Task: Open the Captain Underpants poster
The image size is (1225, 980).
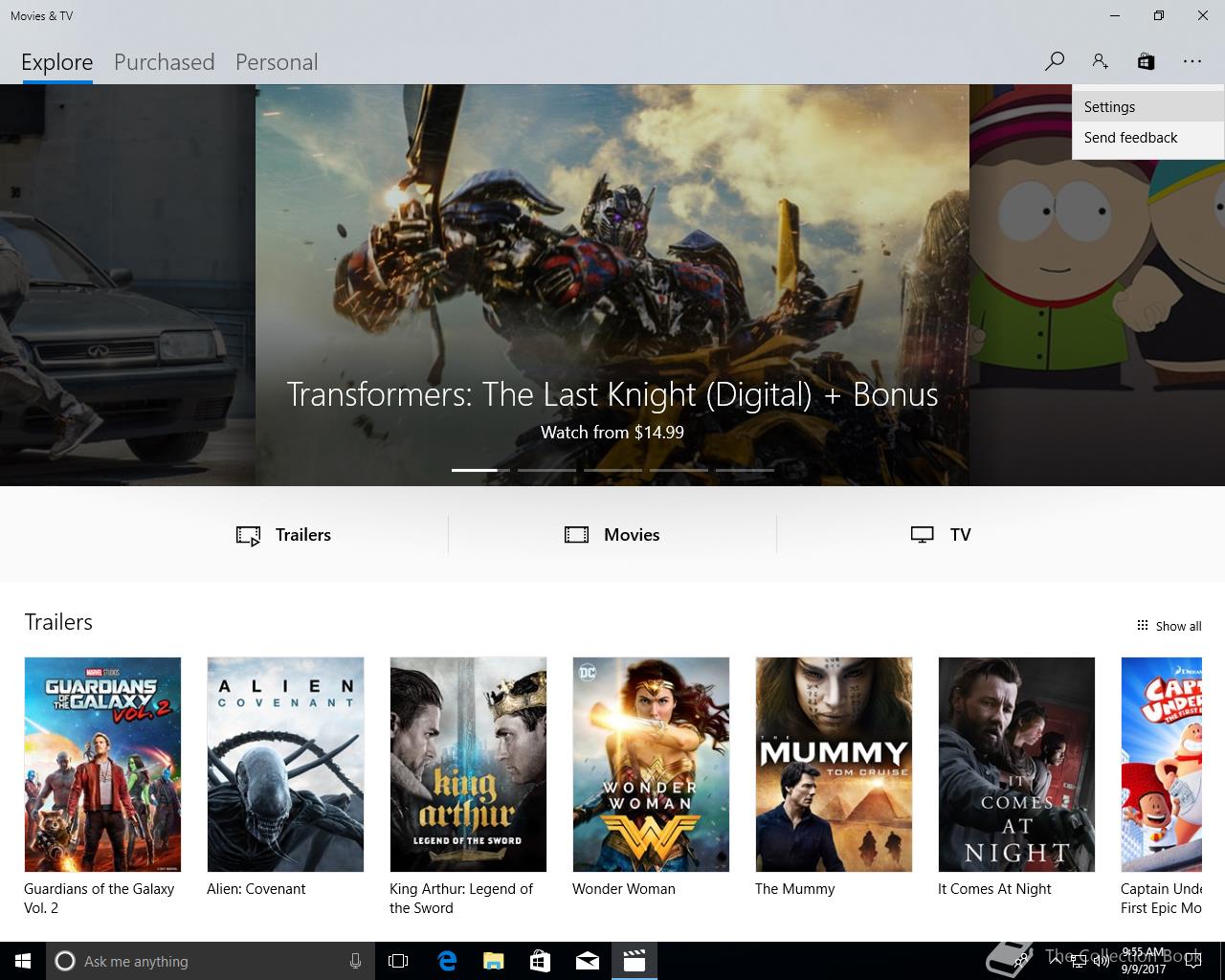Action: coord(1161,765)
